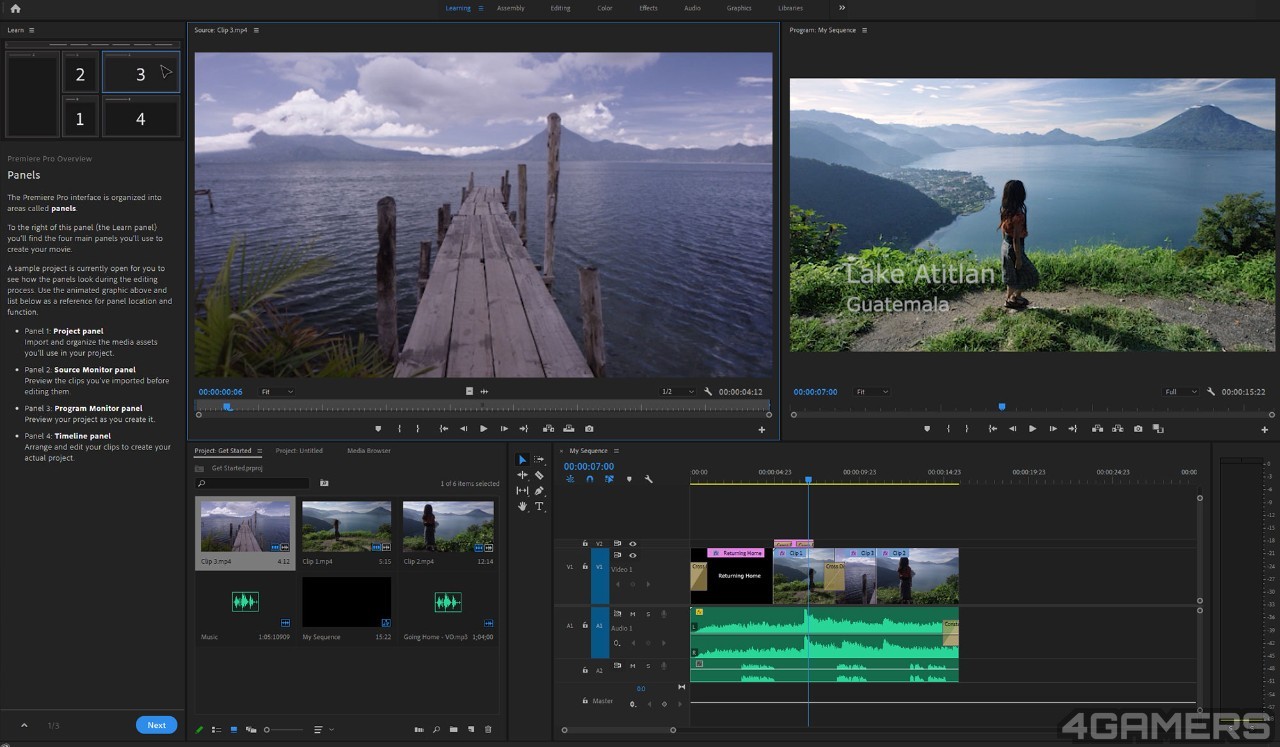Screen dimensions: 1280x747
Task: Expand workspace overflow chevrons
Action: tap(842, 8)
